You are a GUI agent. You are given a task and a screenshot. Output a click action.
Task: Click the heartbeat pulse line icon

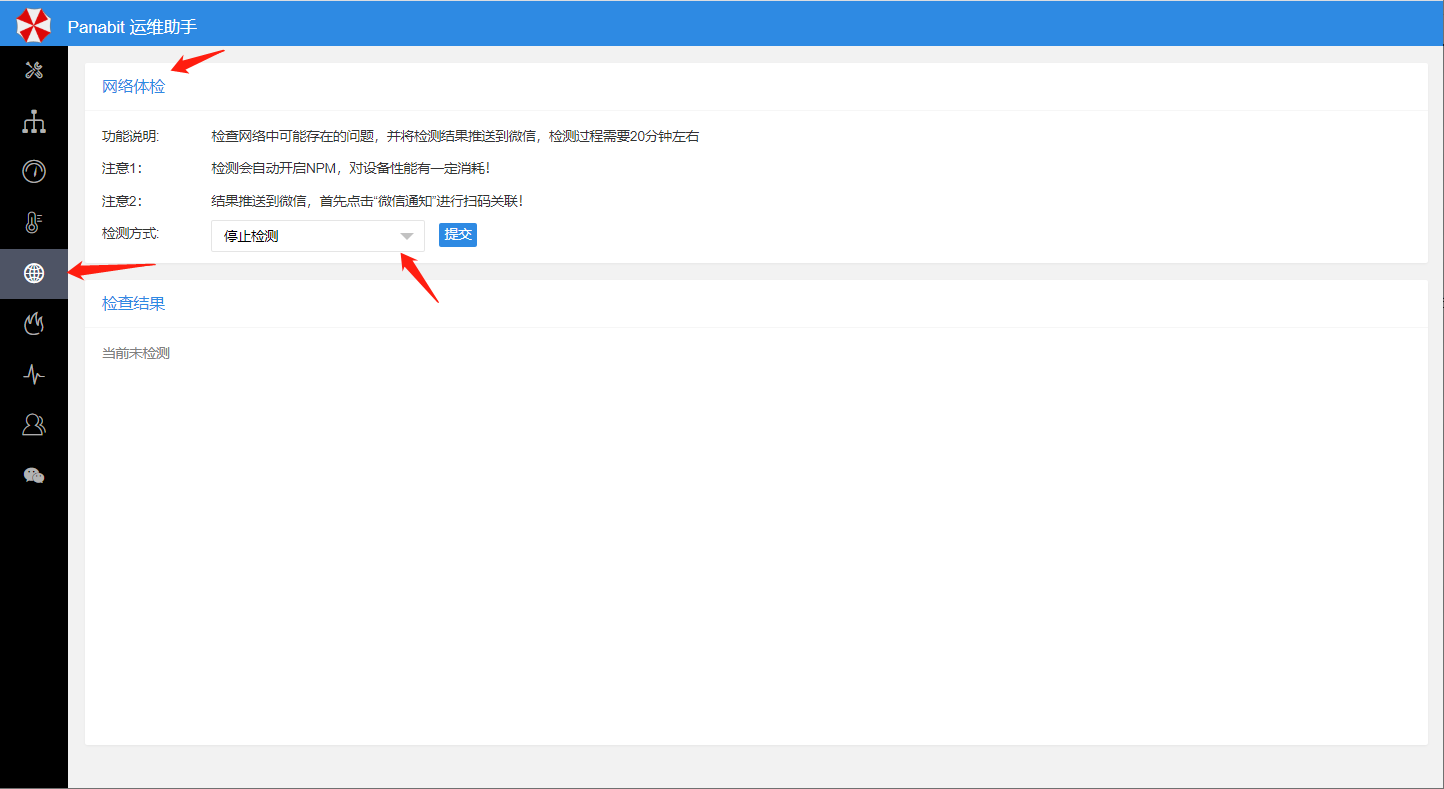tap(34, 374)
